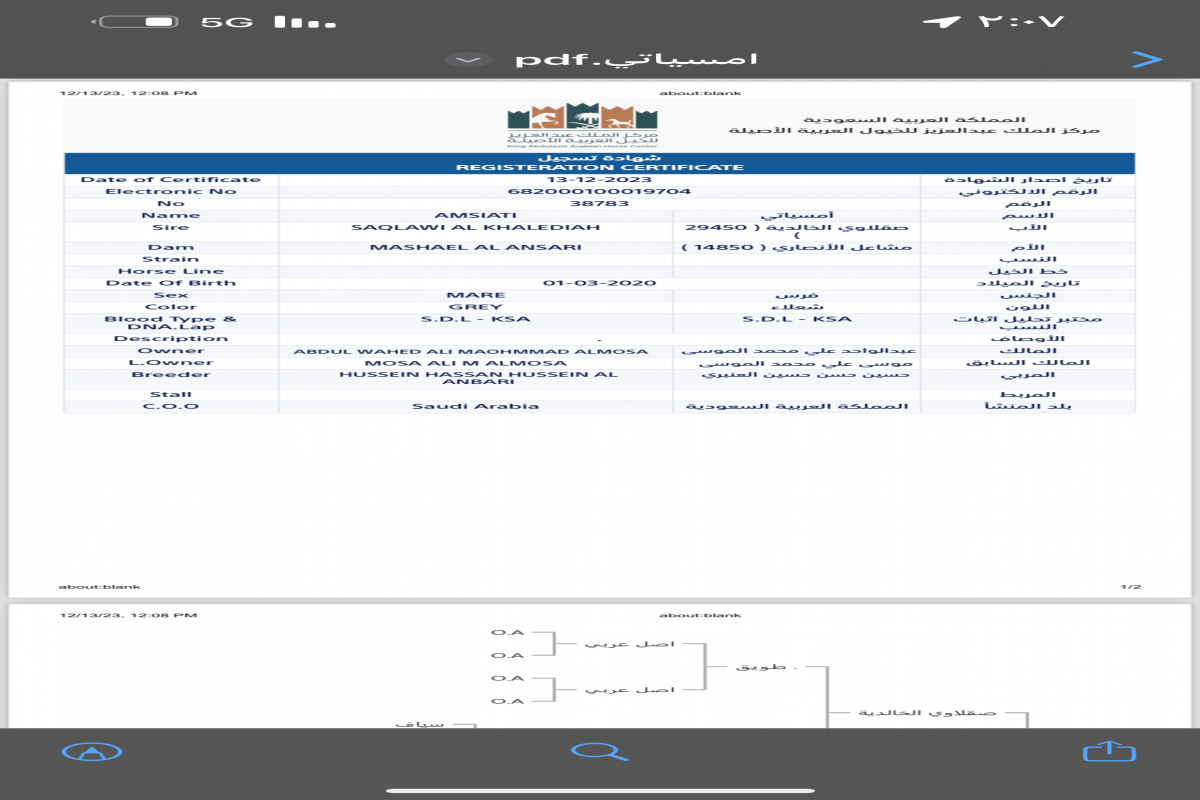Expand the title dropdown chevron
Image resolution: width=1200 pixels, height=800 pixels.
[467, 59]
